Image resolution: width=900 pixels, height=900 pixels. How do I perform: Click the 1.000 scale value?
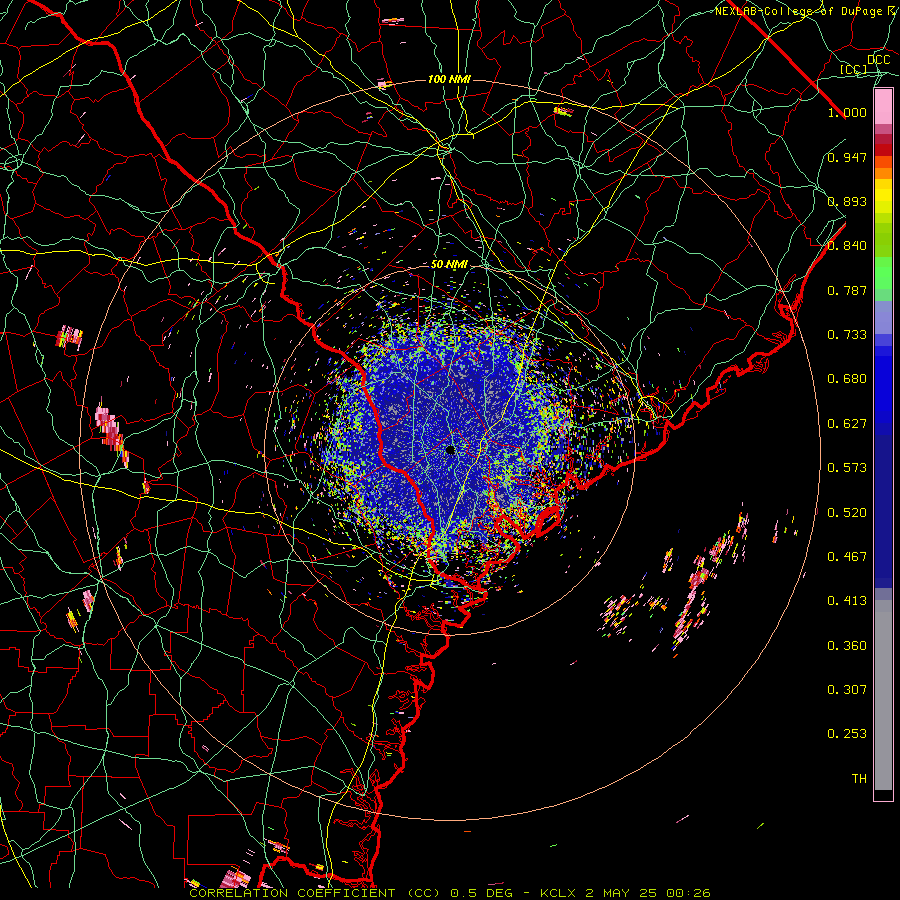coord(847,112)
